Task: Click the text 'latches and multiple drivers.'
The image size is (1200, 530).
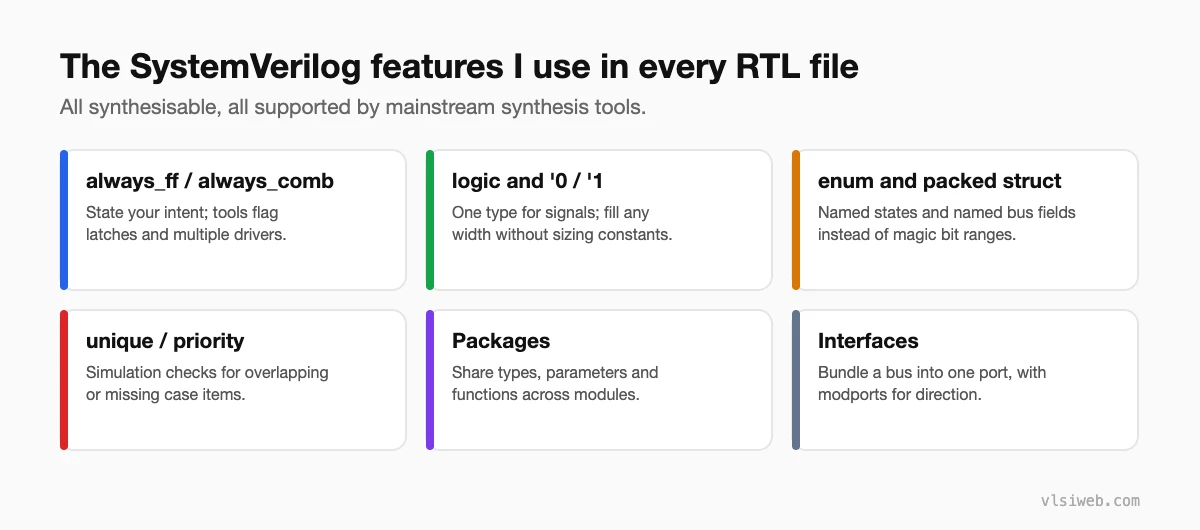Action: click(188, 235)
